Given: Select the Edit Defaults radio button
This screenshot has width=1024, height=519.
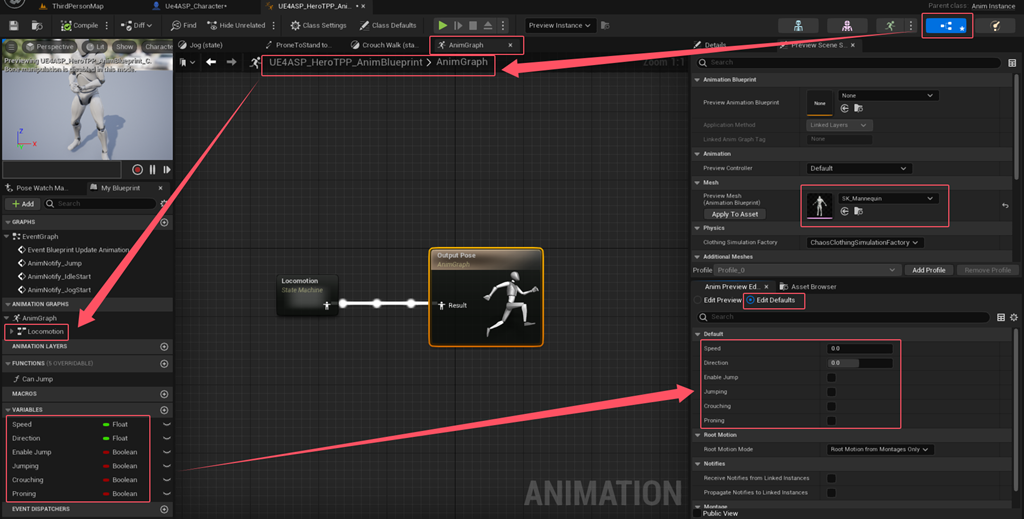Looking at the screenshot, I should (750, 300).
